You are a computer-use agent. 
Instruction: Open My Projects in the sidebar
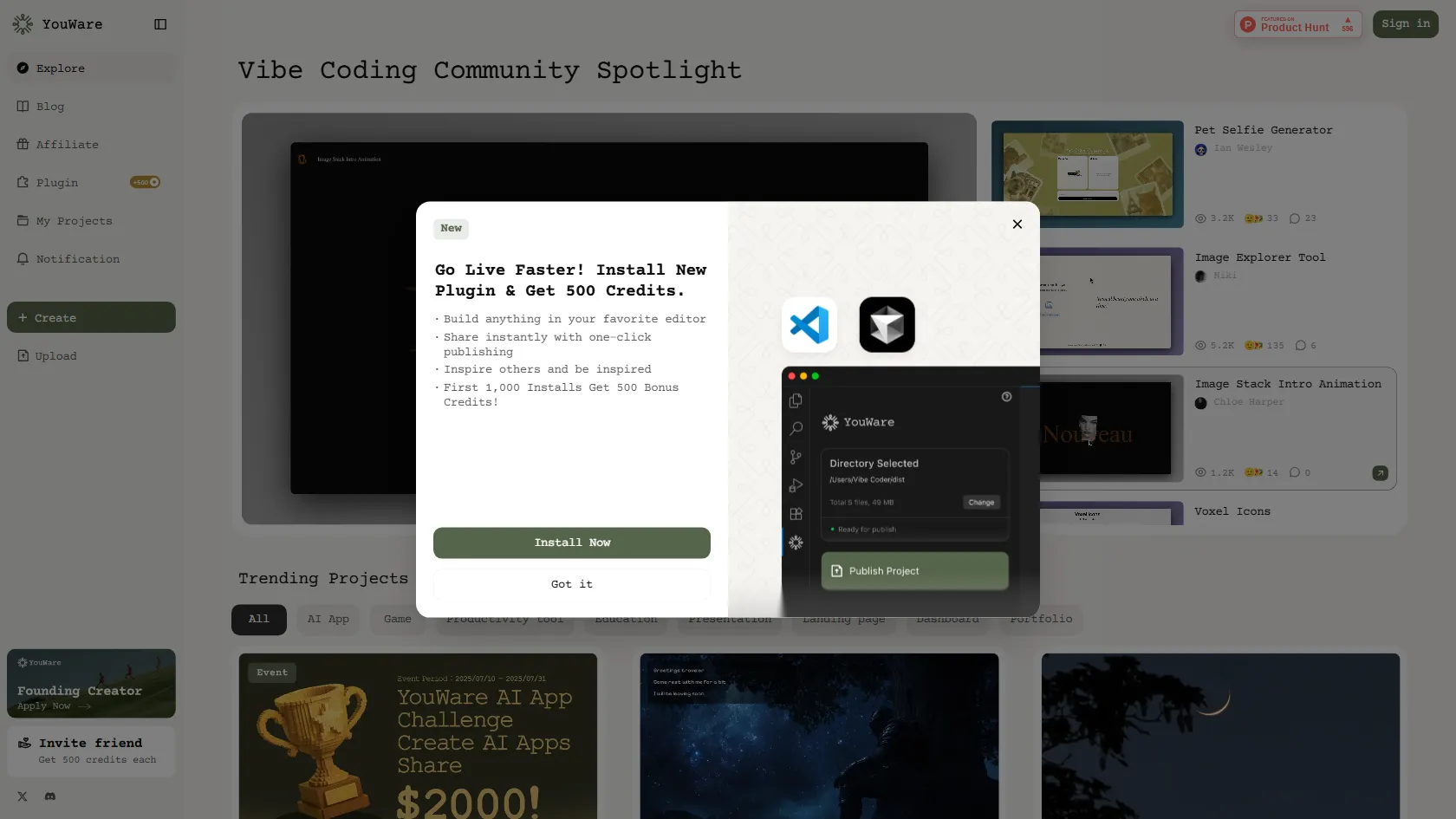(91, 221)
